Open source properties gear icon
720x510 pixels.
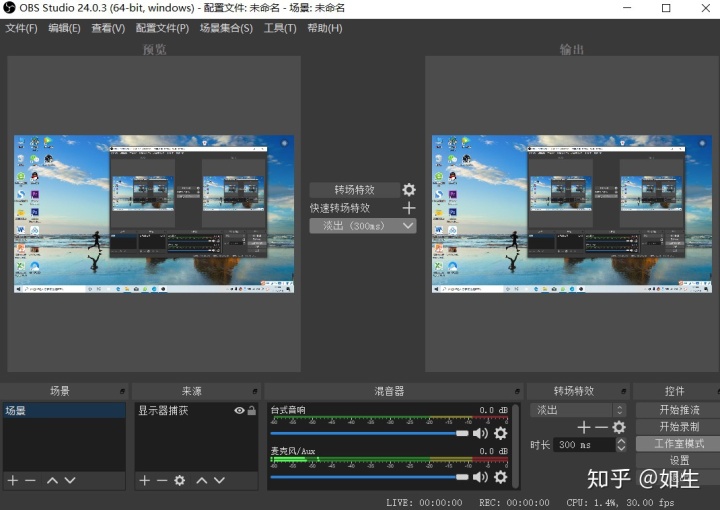pos(180,480)
